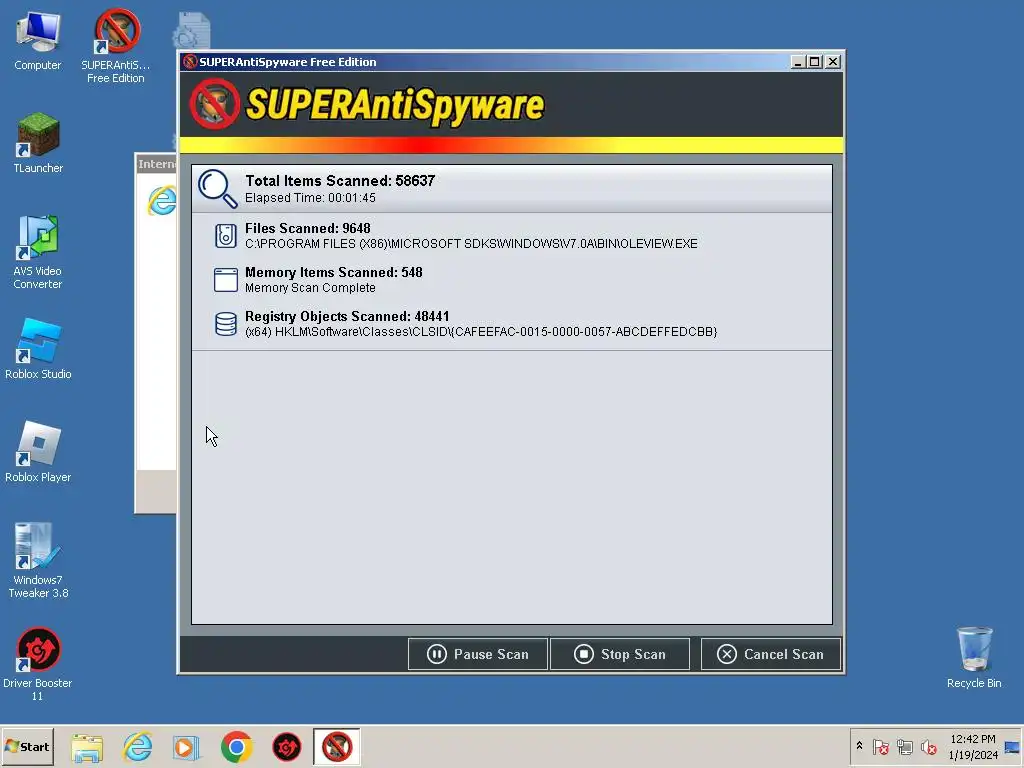Click the Cancel Scan button
The image size is (1024, 768).
coord(771,654)
